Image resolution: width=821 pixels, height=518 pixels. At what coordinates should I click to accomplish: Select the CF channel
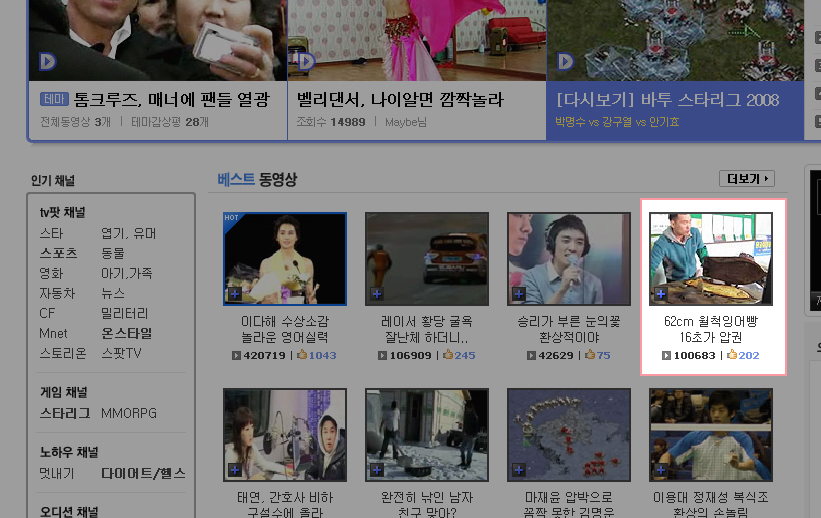click(47, 313)
